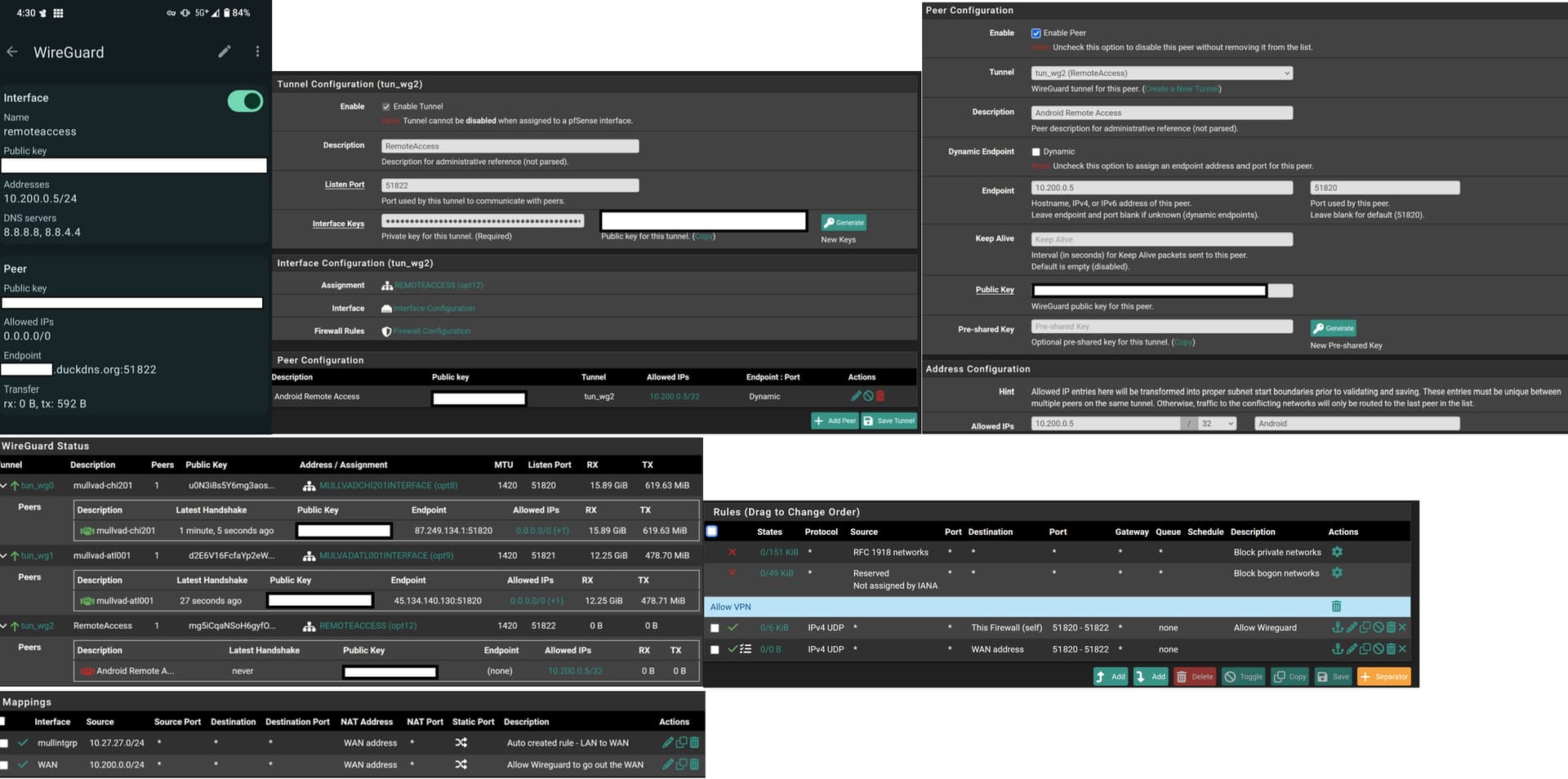Edit the mullintgrp NAT mapping pencil icon
This screenshot has height=779, width=1568.
tap(668, 742)
